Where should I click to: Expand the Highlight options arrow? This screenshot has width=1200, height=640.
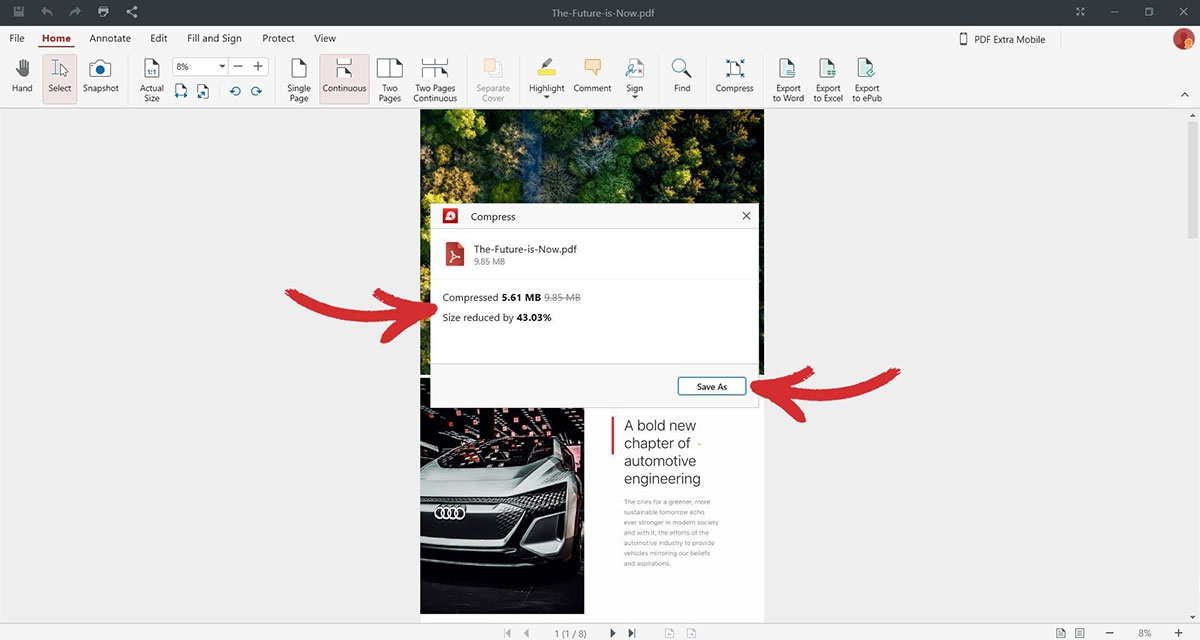point(546,99)
